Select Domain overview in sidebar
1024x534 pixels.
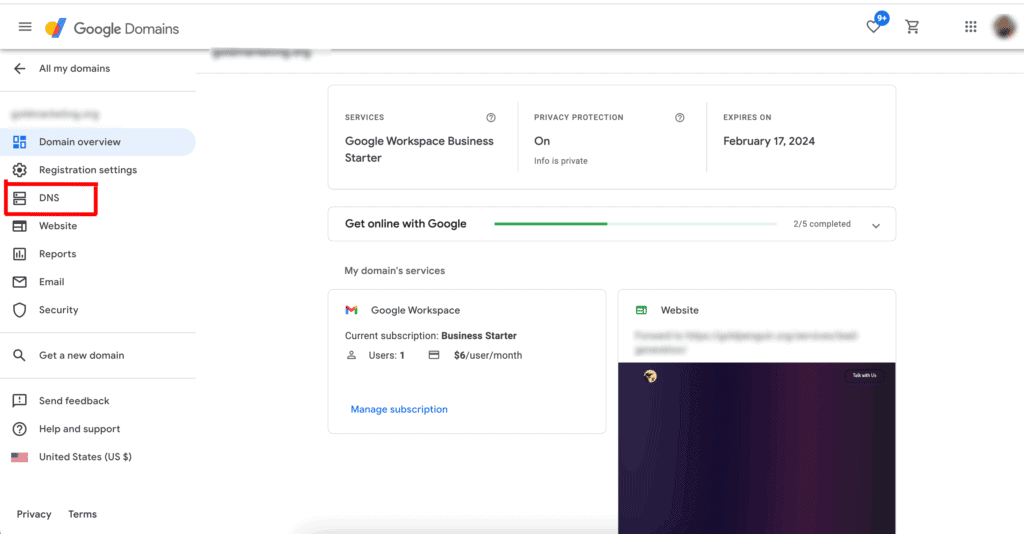[98, 142]
